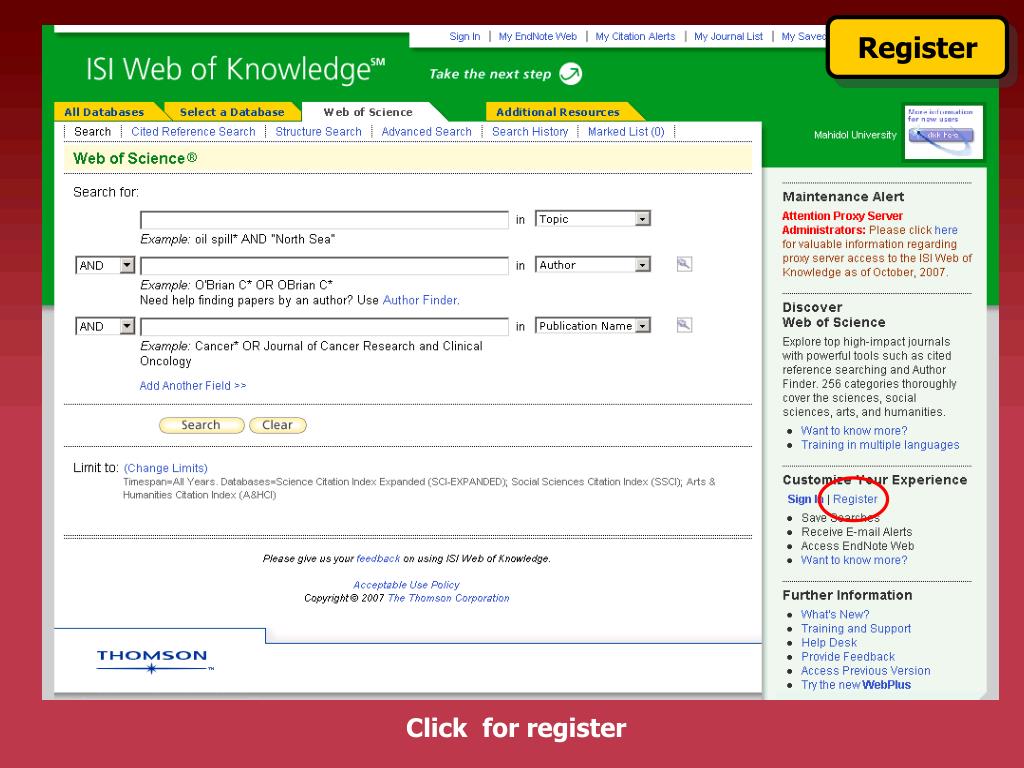Click Training in multiple languages link
Image resolution: width=1024 pixels, height=768 pixels.
point(880,445)
